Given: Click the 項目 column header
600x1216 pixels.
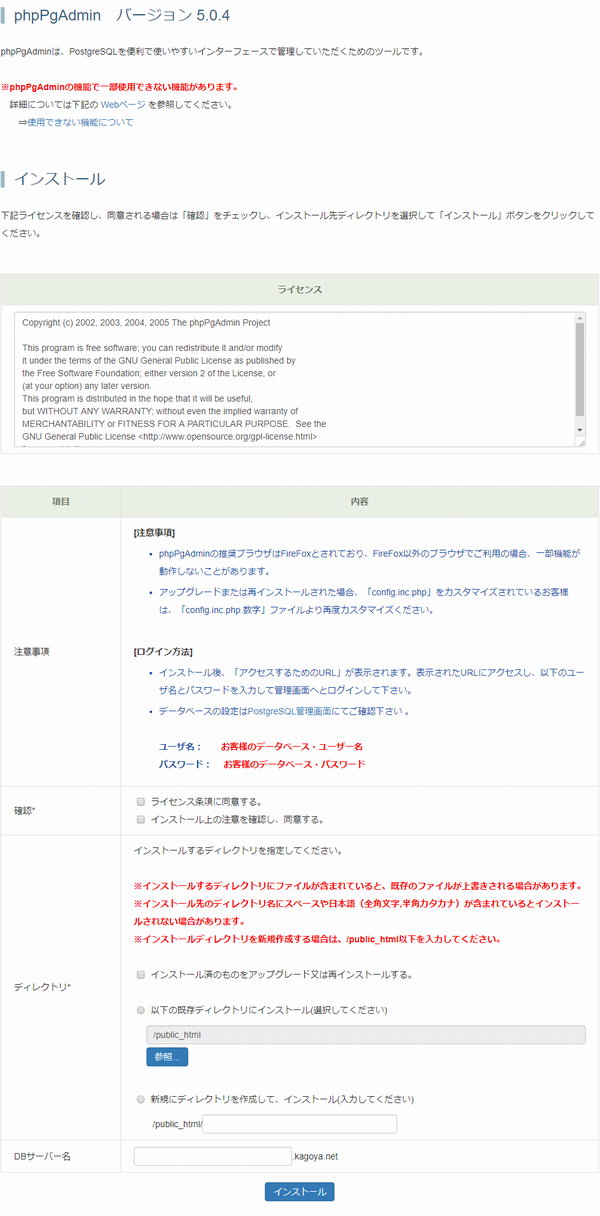Looking at the screenshot, I should (x=60, y=500).
